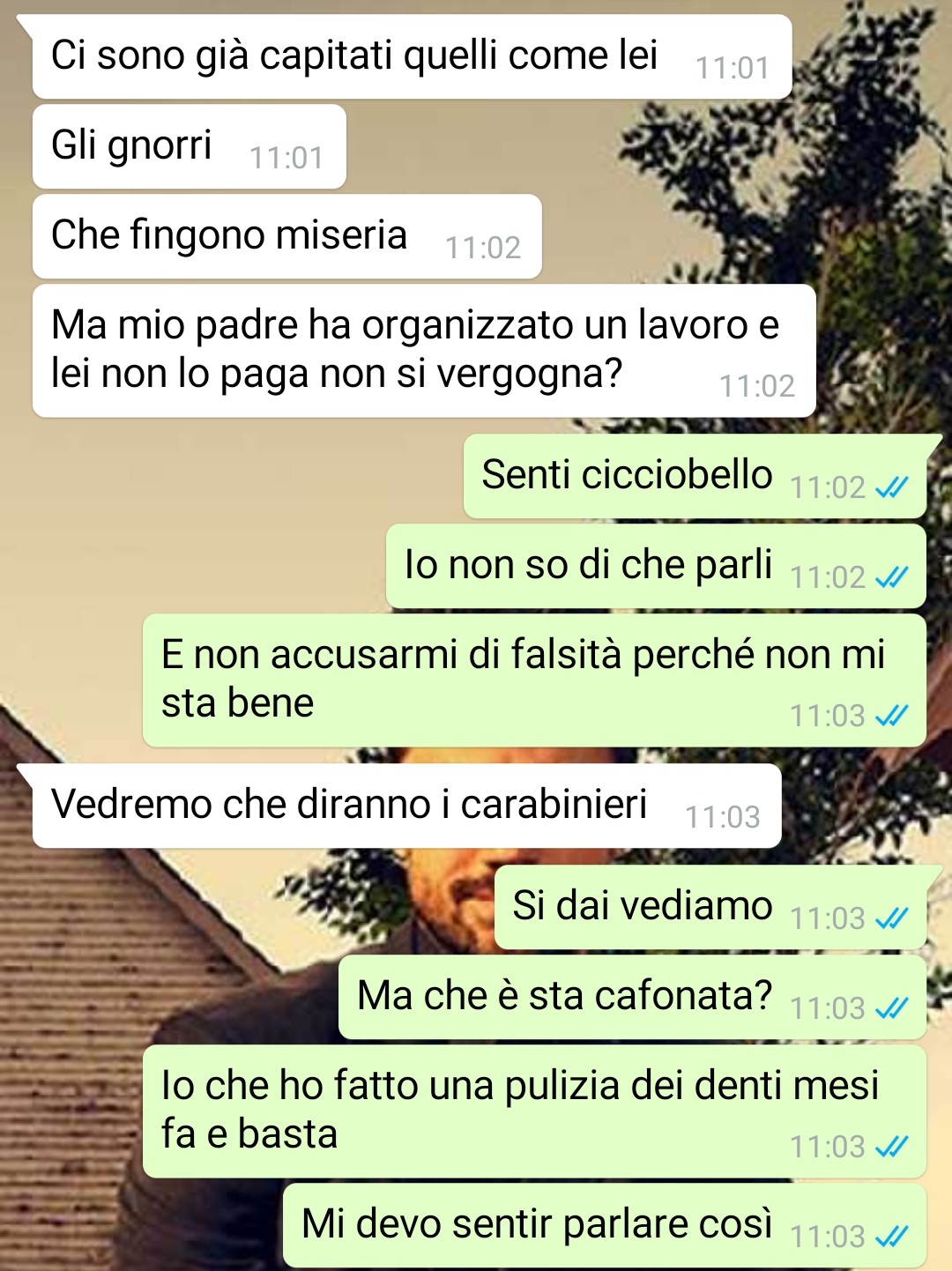This screenshot has width=952, height=1271.
Task: Tap the double check on 'Si dai vediamo'
Action: [x=891, y=919]
